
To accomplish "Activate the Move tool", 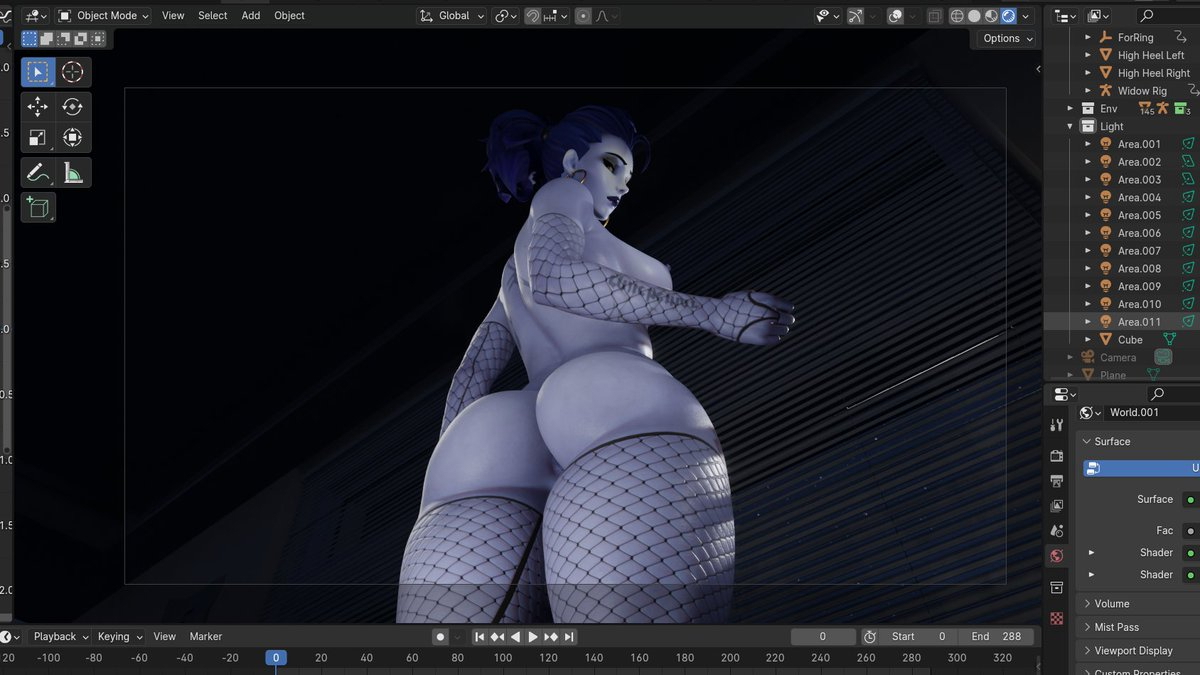I will click(x=38, y=107).
